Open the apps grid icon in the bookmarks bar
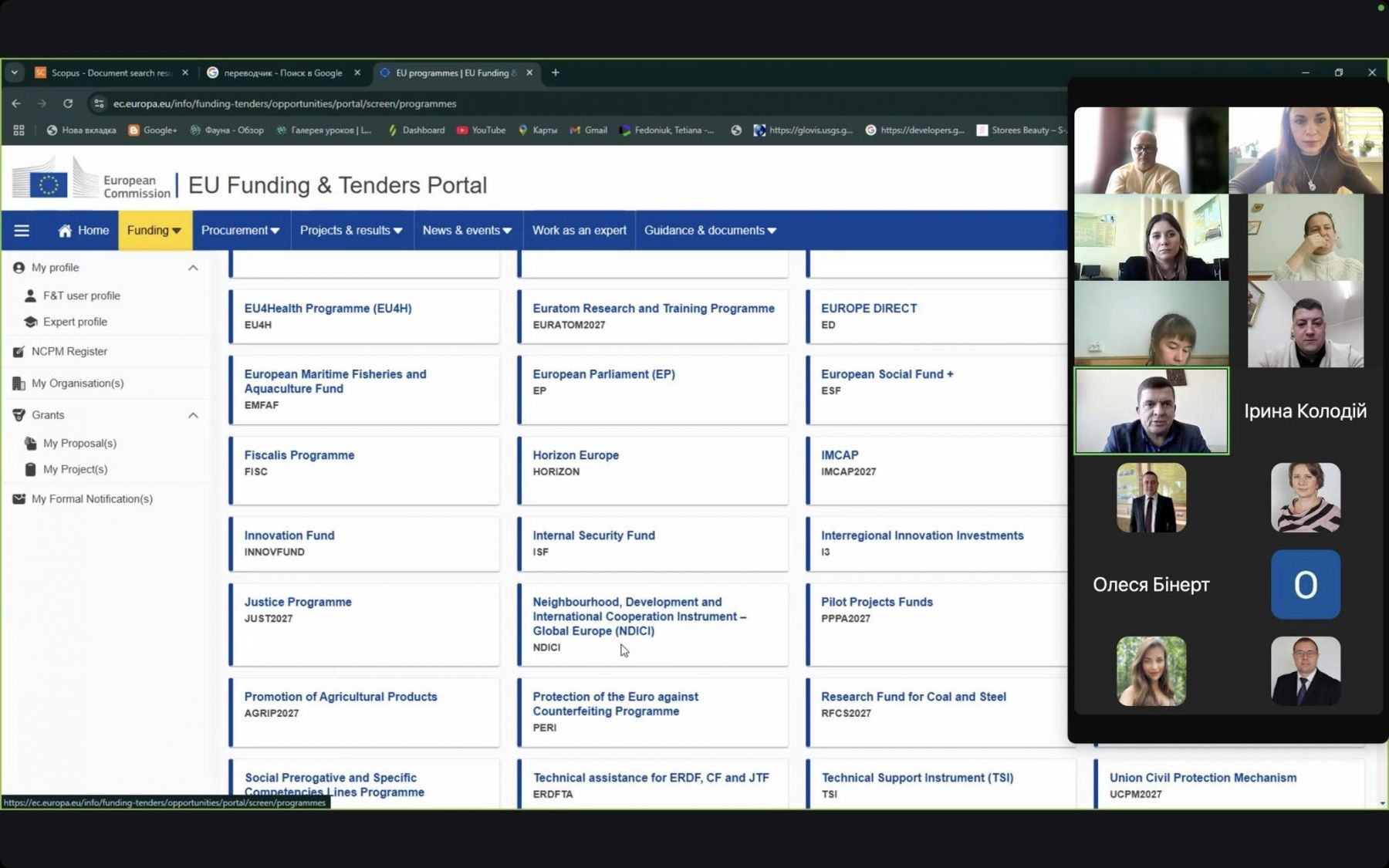The height and width of the screenshot is (868, 1389). 19,130
